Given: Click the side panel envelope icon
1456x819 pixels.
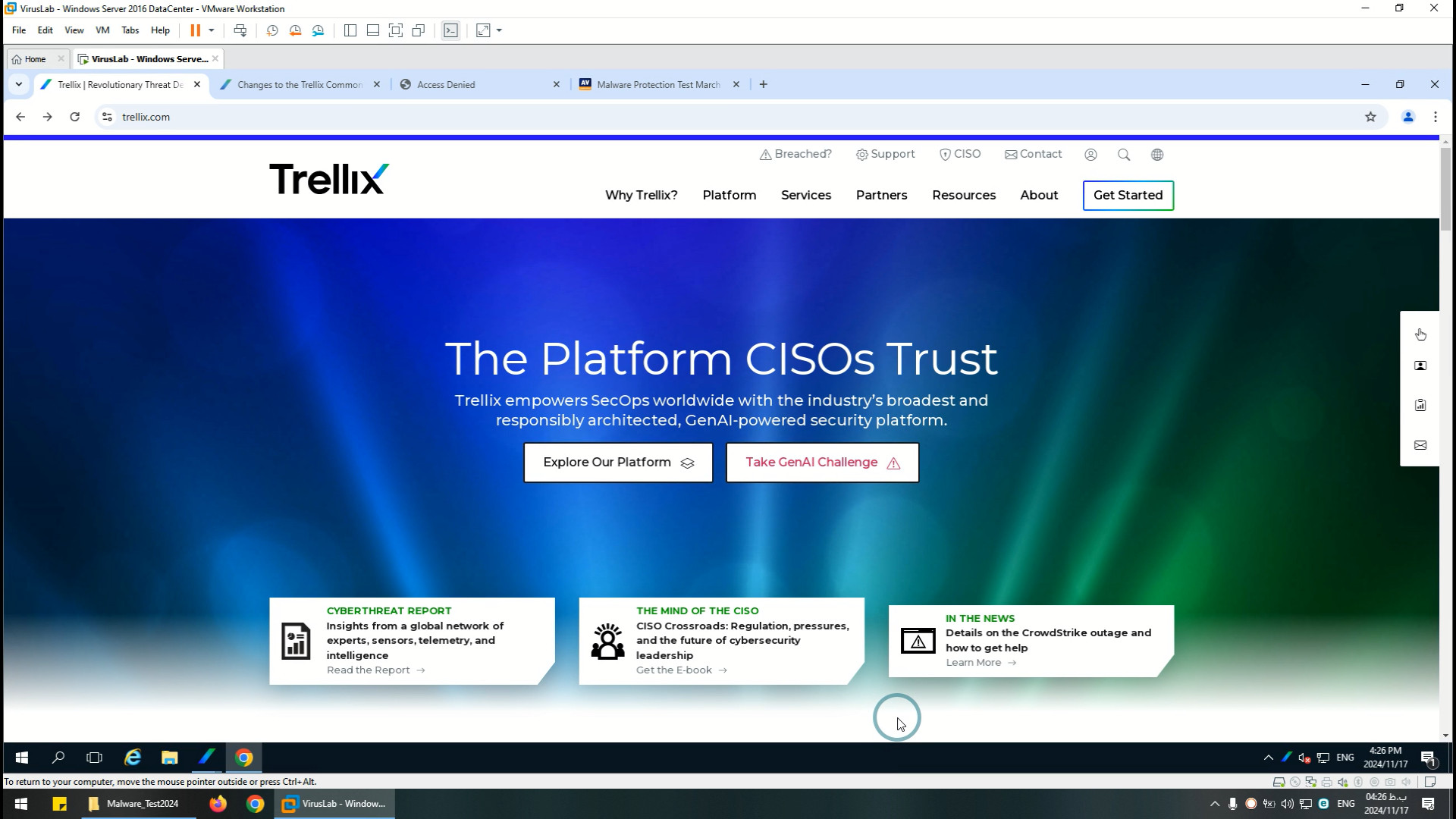Looking at the screenshot, I should pos(1420,445).
